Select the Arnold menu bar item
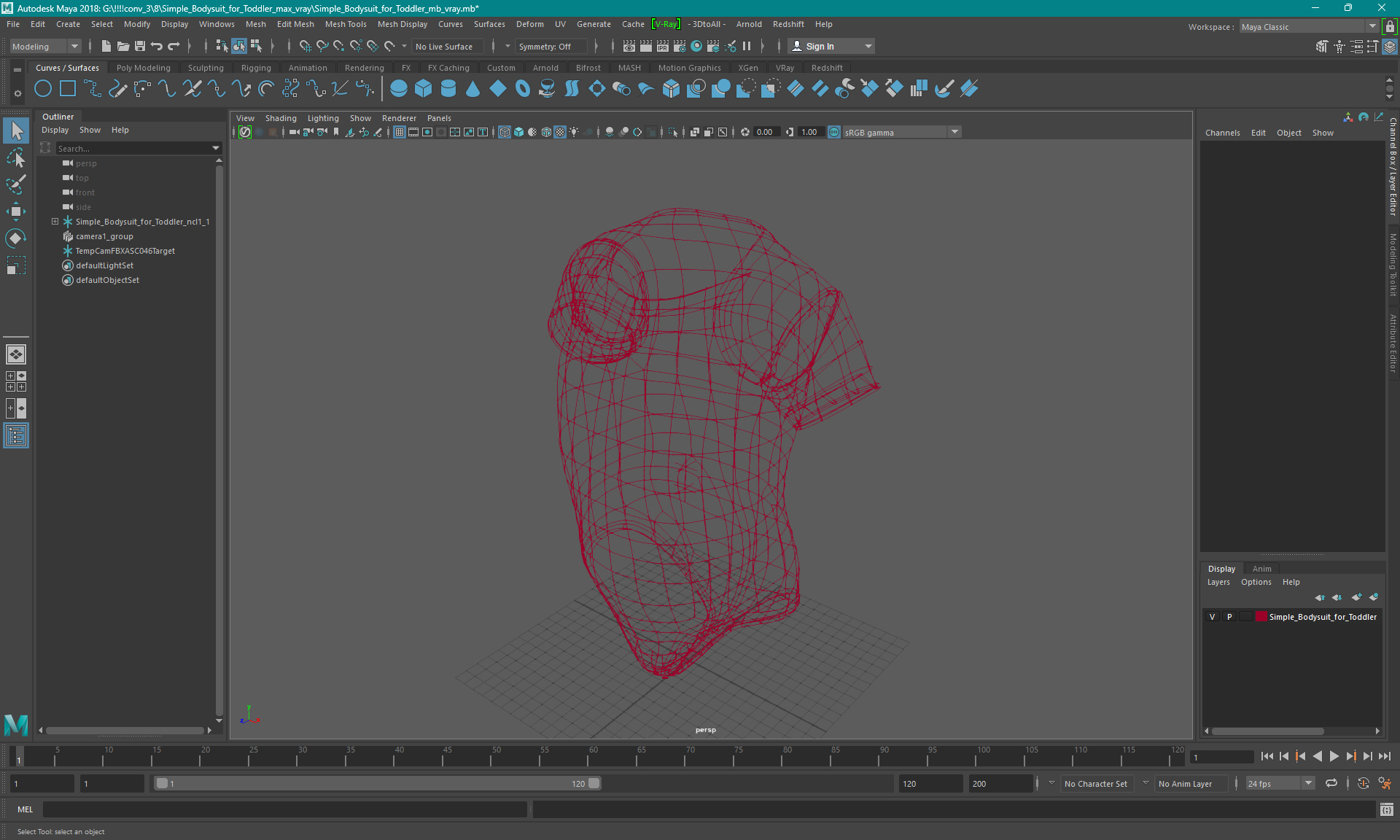 [x=749, y=24]
